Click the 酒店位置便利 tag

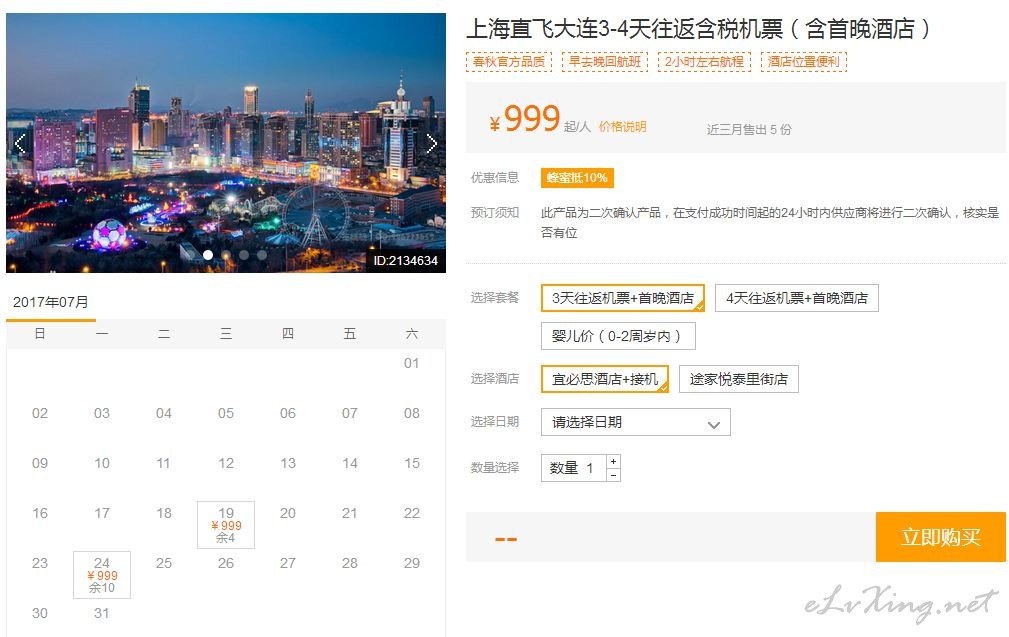(x=804, y=62)
